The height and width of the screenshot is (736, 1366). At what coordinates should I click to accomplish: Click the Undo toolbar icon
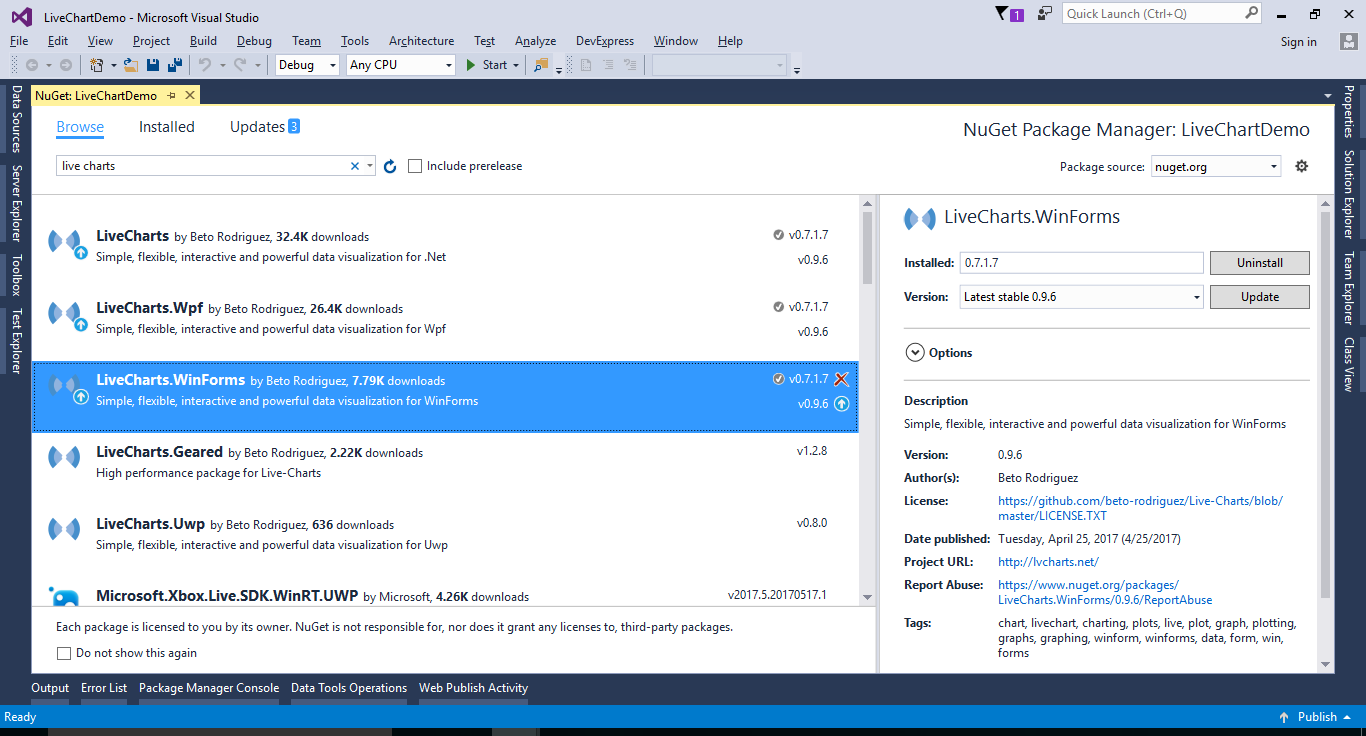pos(204,65)
